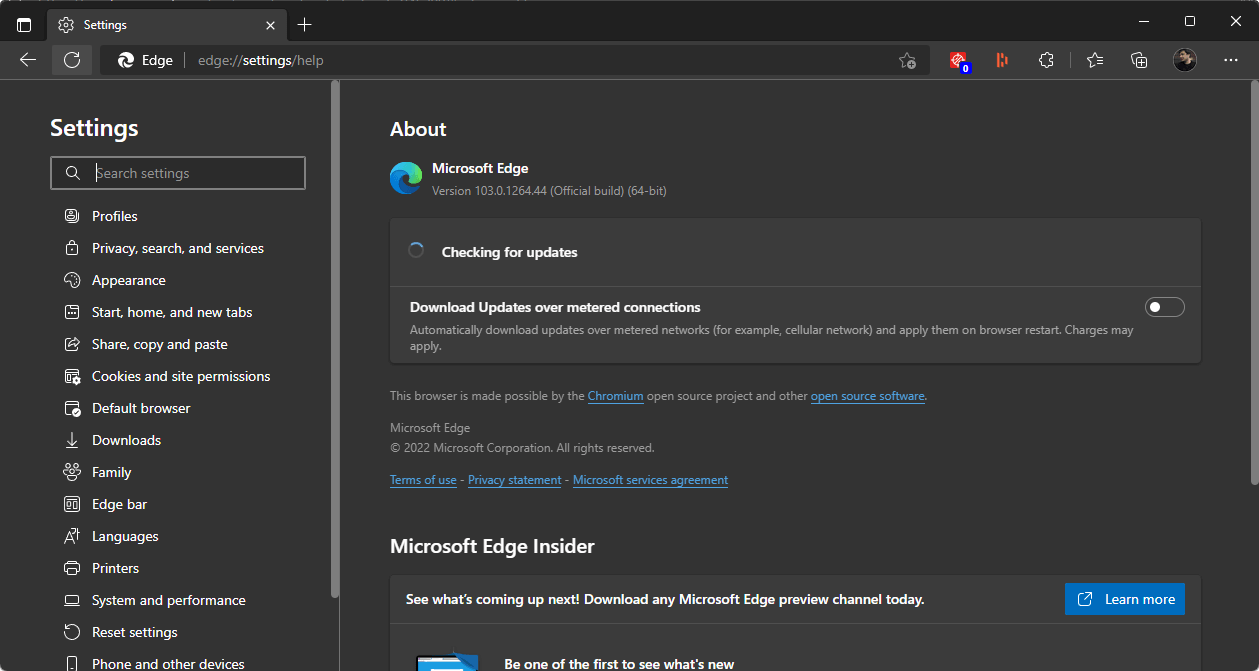Image resolution: width=1259 pixels, height=671 pixels.
Task: Add this page to favorites
Action: pos(907,60)
